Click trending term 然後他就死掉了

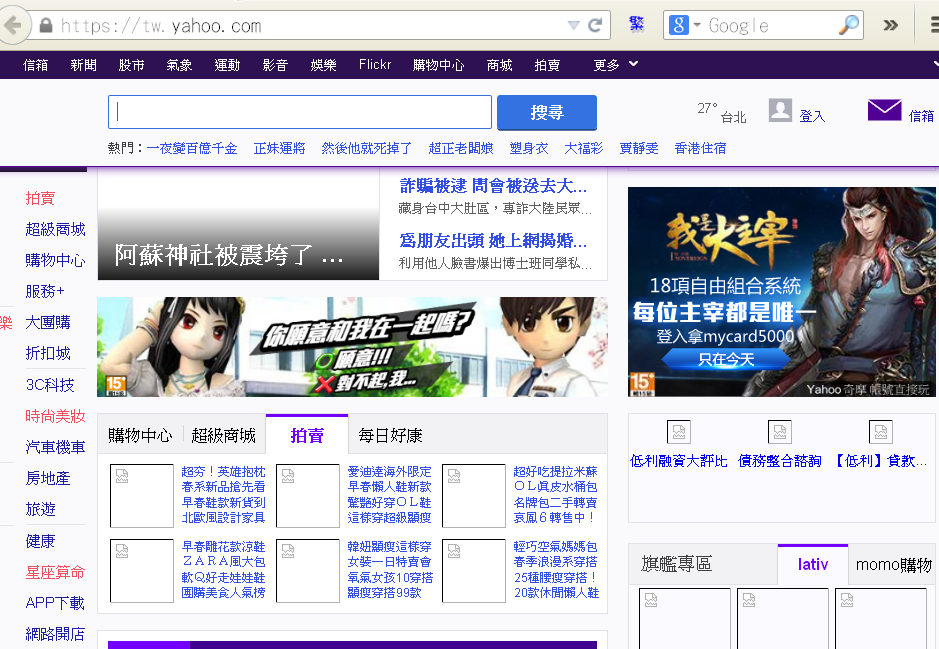click(x=366, y=148)
